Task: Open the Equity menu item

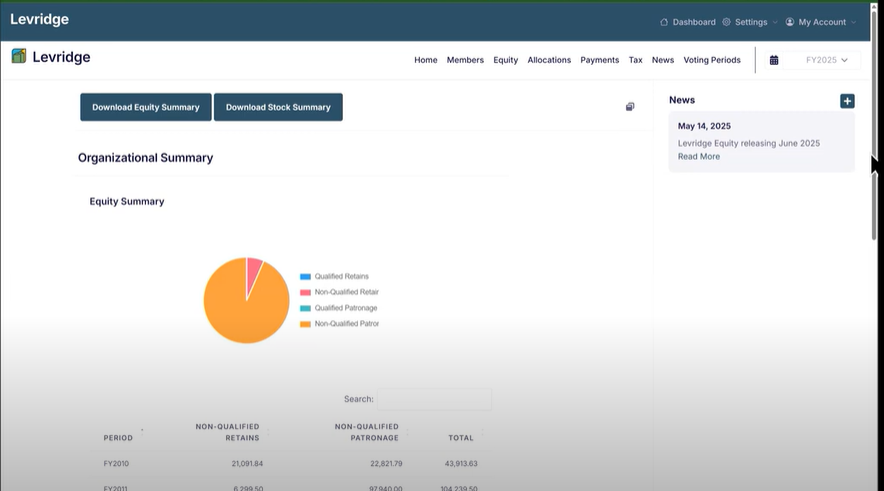Action: pos(506,60)
